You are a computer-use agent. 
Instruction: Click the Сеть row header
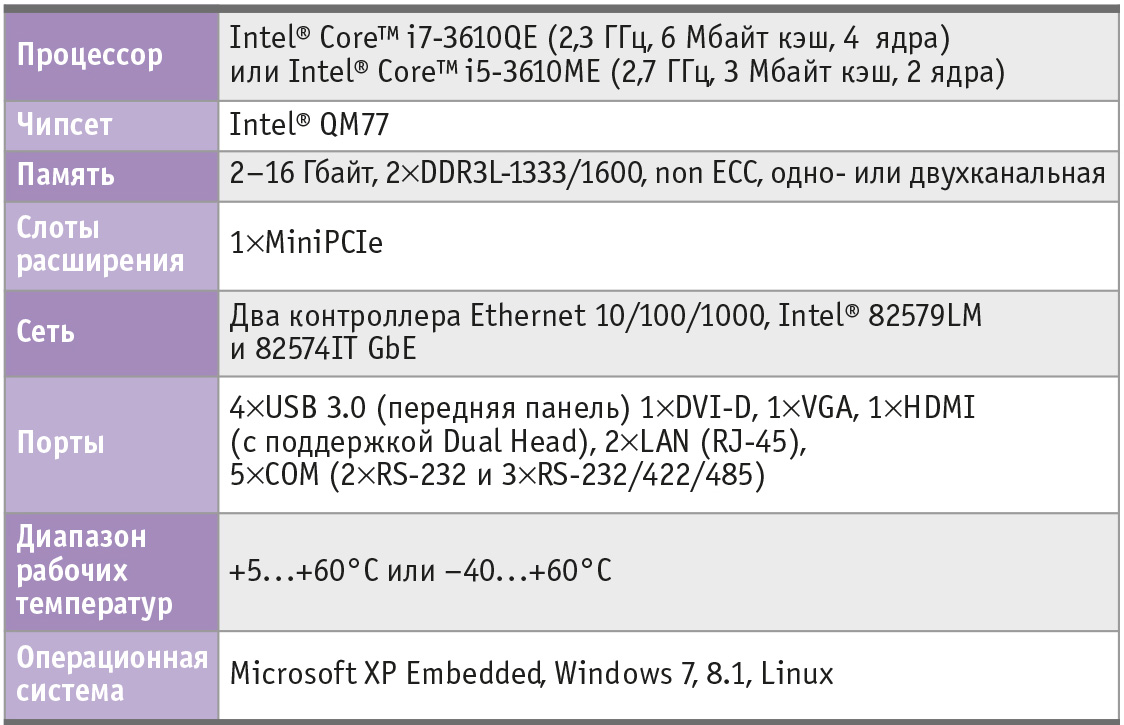[x=111, y=333]
